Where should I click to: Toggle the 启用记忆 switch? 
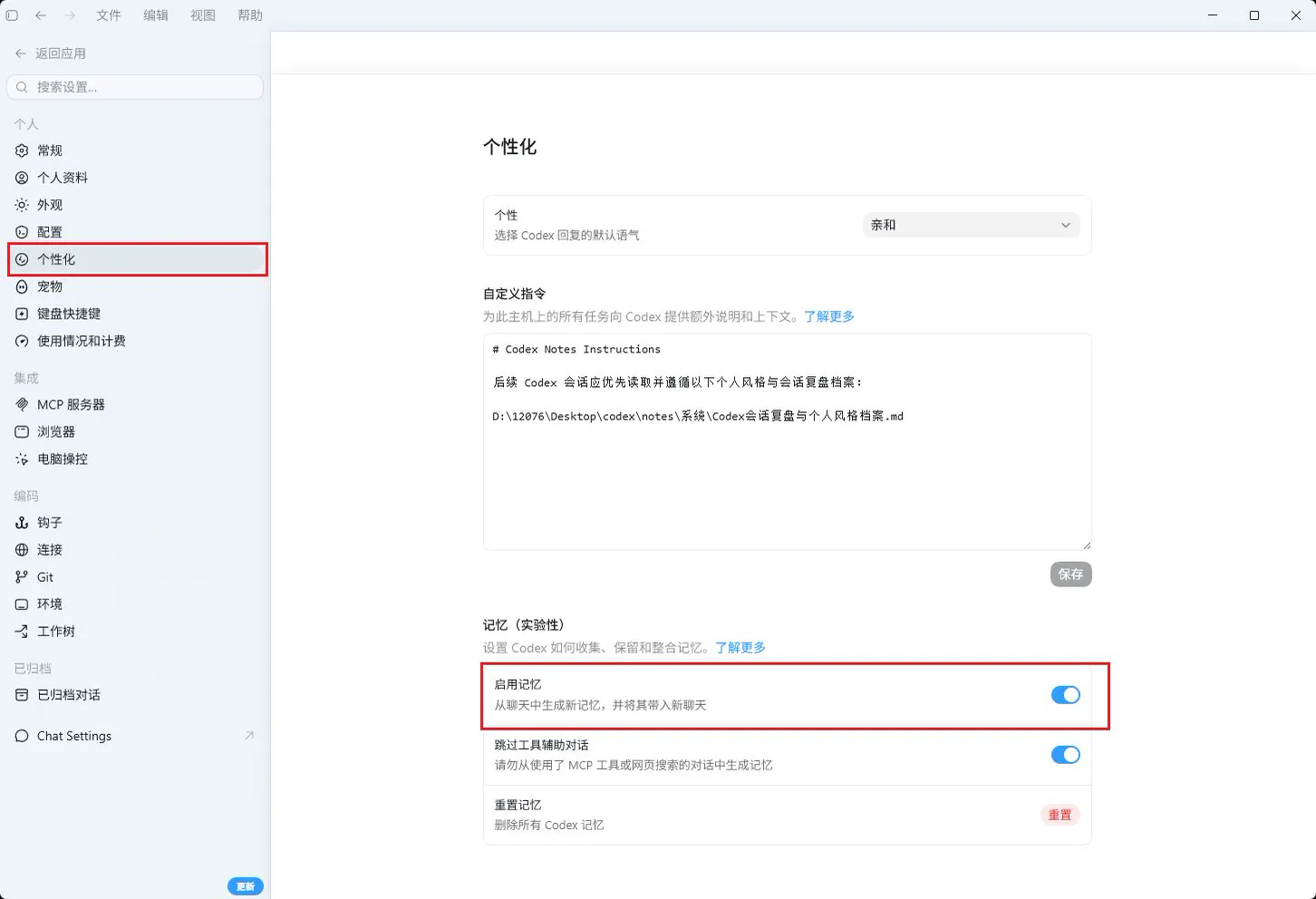tap(1065, 695)
